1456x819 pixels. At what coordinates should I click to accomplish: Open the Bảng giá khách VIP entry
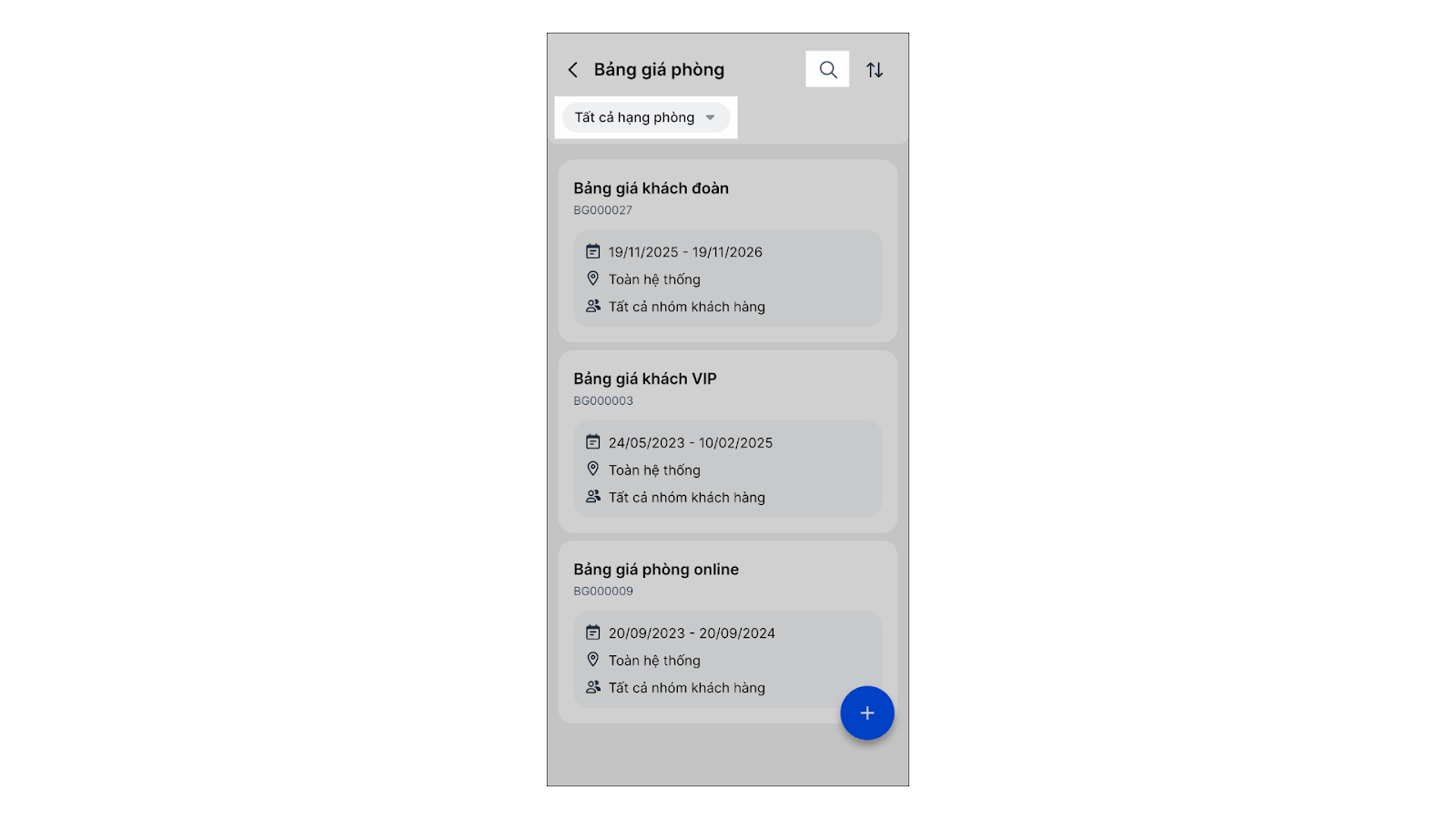pos(644,379)
